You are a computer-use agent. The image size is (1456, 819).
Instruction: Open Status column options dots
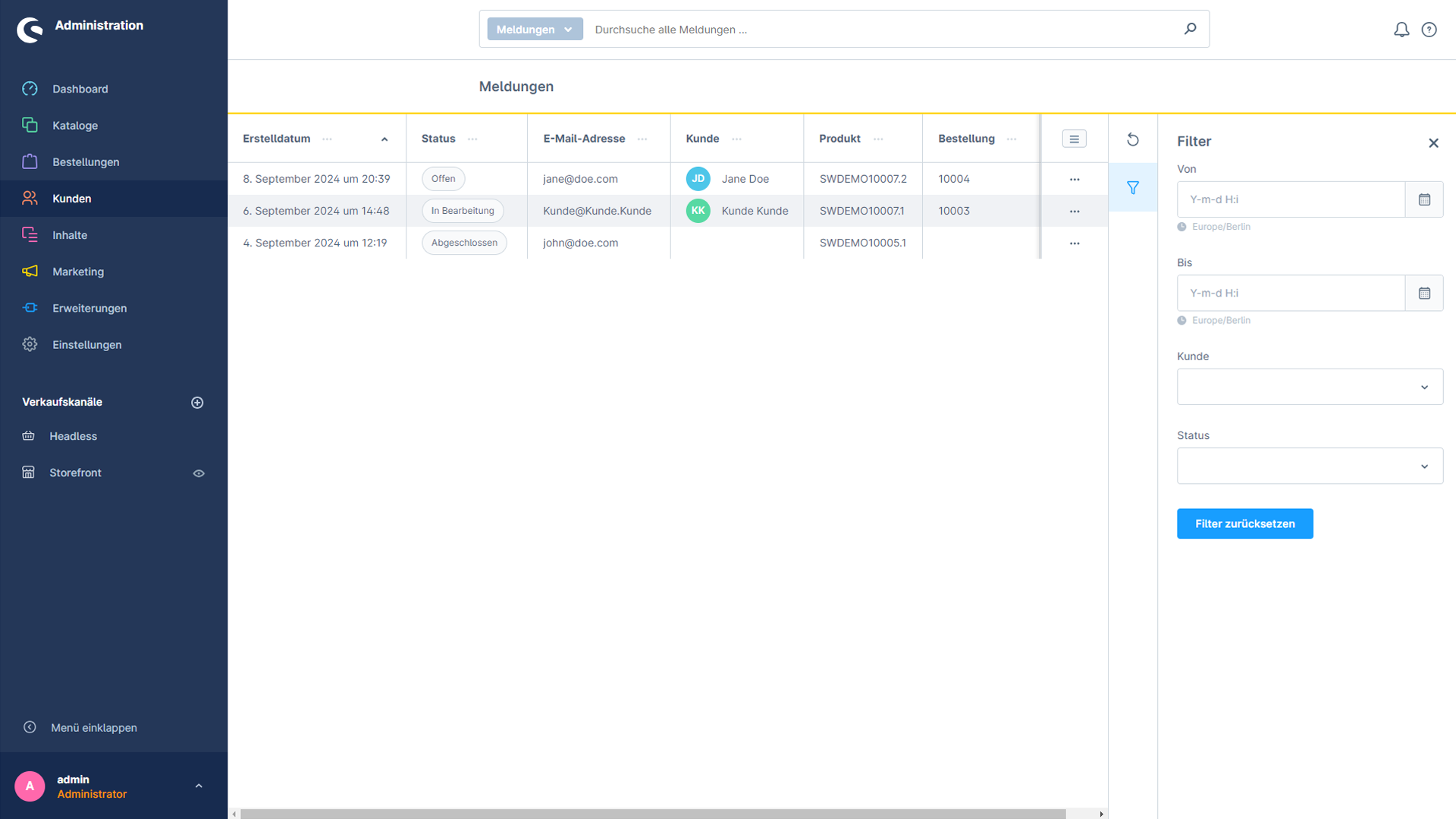pyautogui.click(x=472, y=139)
